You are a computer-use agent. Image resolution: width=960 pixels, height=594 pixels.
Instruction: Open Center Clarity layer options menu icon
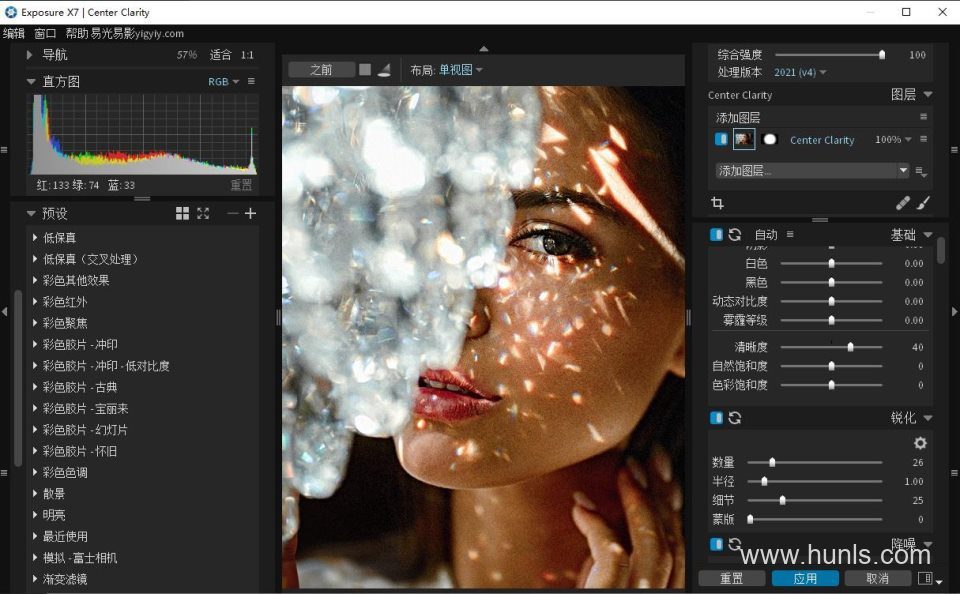[x=923, y=139]
